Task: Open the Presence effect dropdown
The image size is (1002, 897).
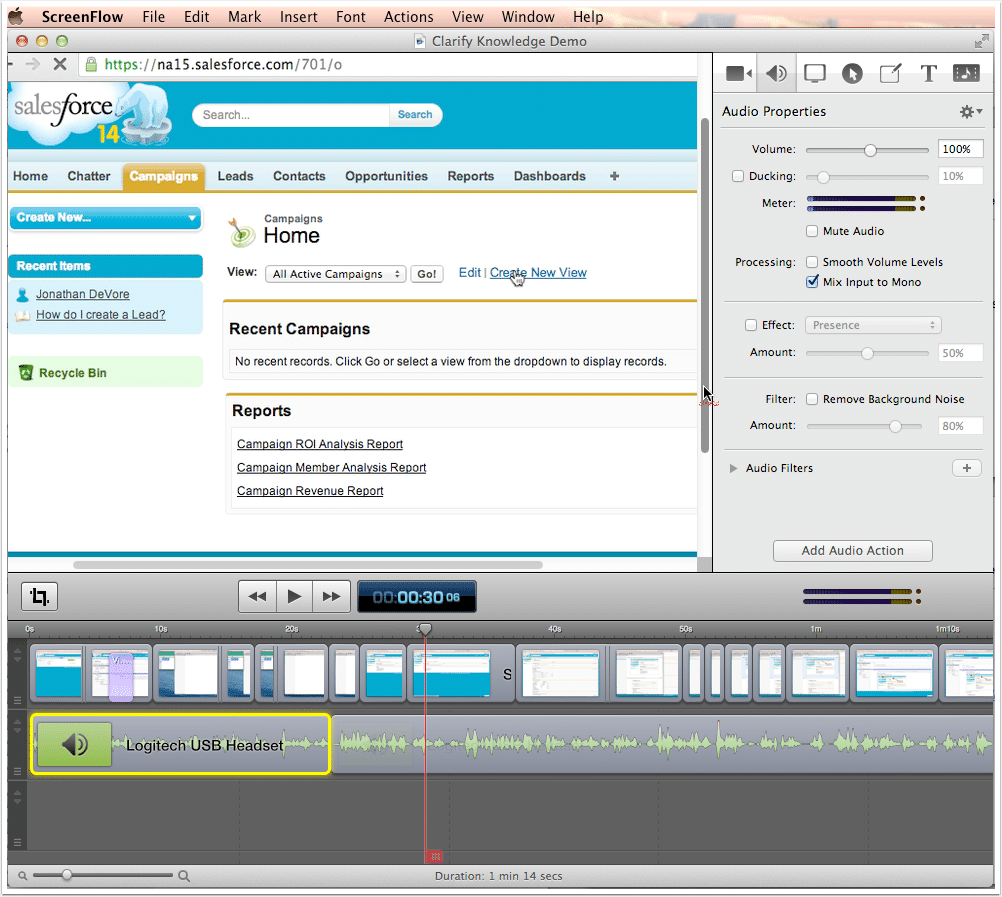Action: 873,325
